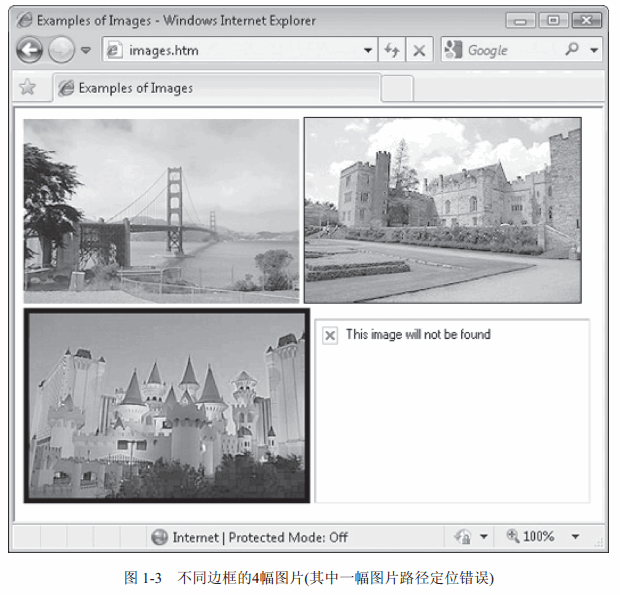The image size is (620, 595).
Task: Open a new blank tab
Action: [397, 88]
